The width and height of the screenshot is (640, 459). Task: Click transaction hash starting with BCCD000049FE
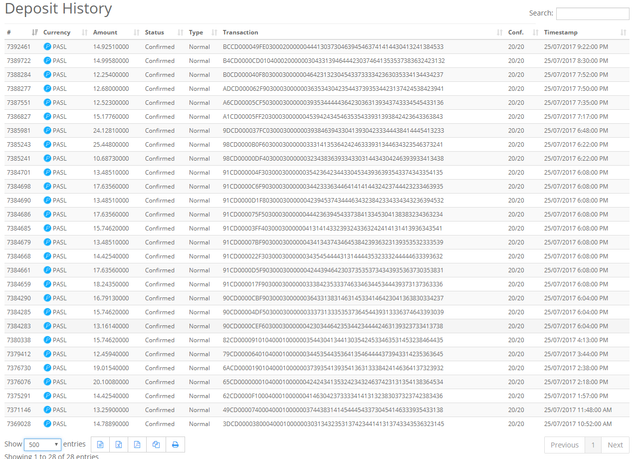point(333,47)
